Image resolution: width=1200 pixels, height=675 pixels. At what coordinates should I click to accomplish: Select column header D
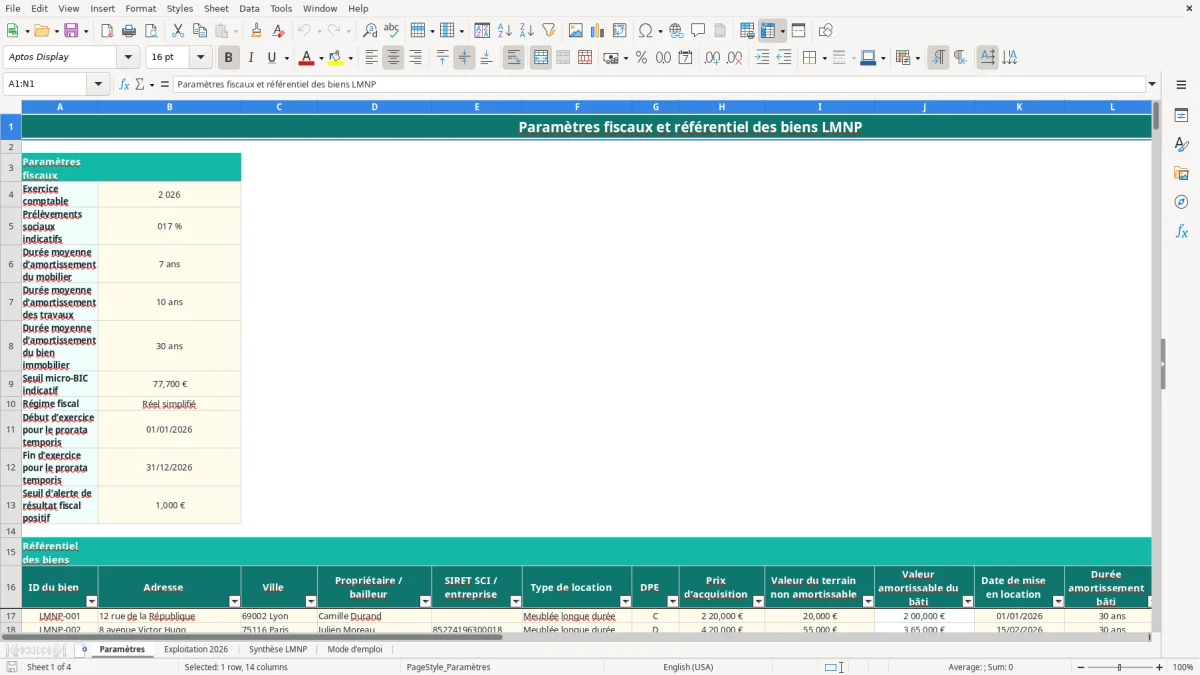(374, 107)
